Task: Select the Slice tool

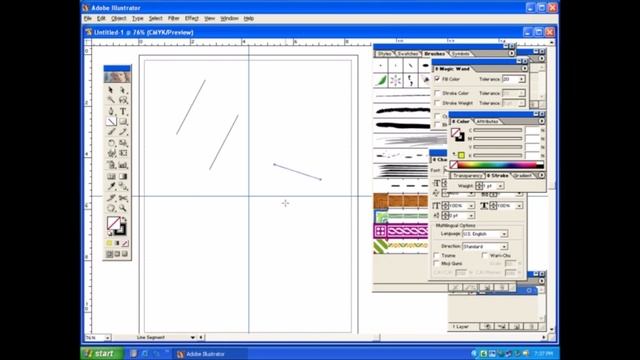Action: coord(111,198)
